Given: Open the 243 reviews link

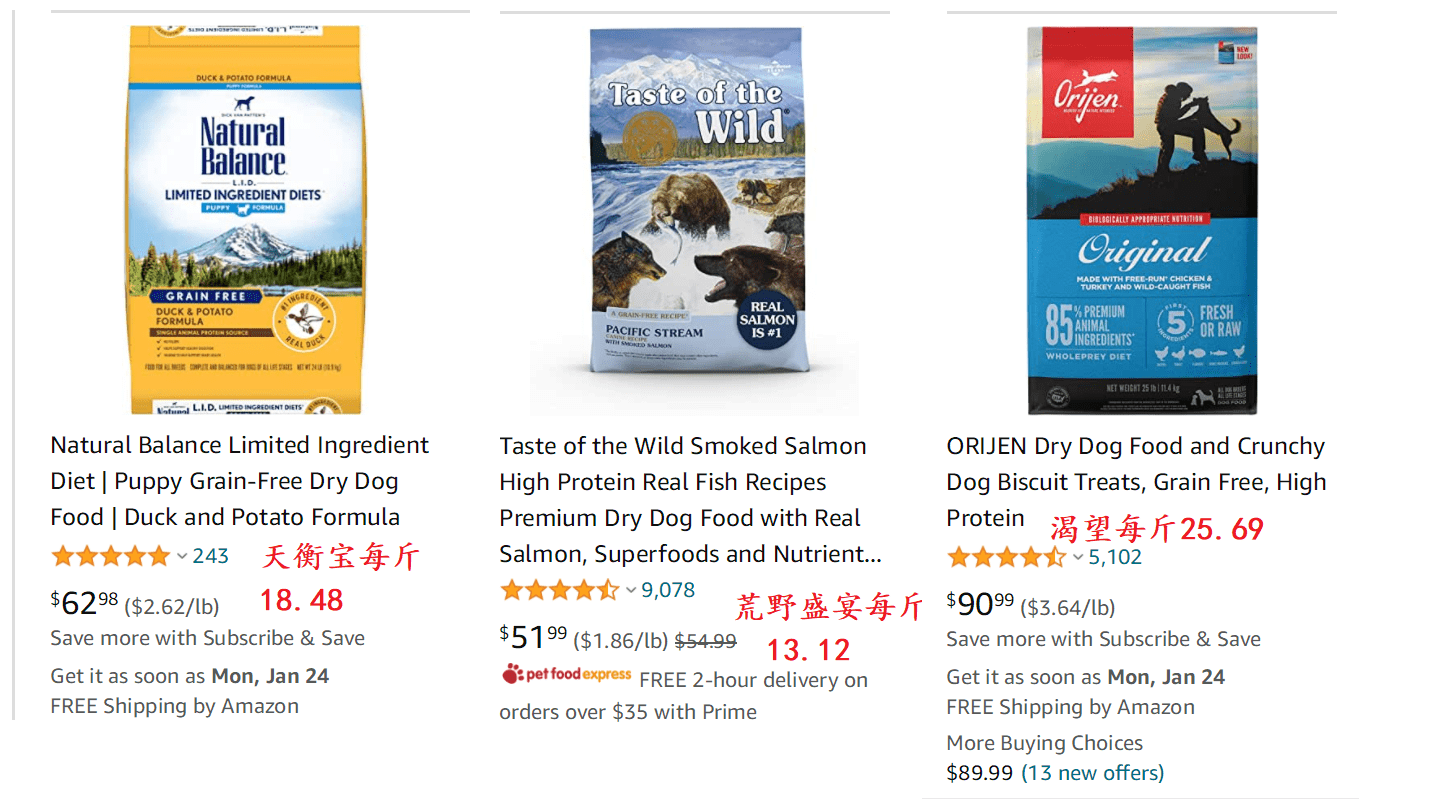Looking at the screenshot, I should tap(211, 556).
